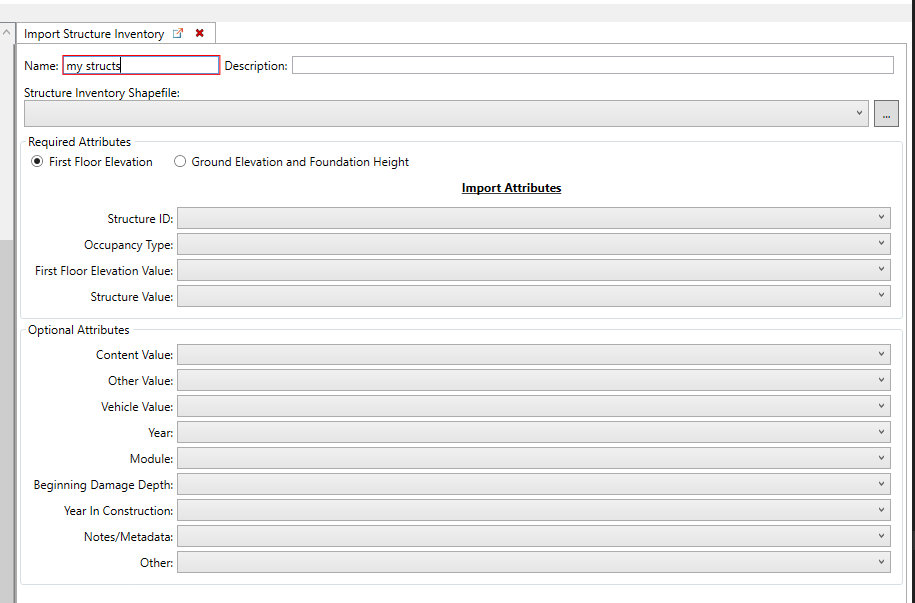
Task: Expand the Year dropdown
Action: click(x=880, y=432)
